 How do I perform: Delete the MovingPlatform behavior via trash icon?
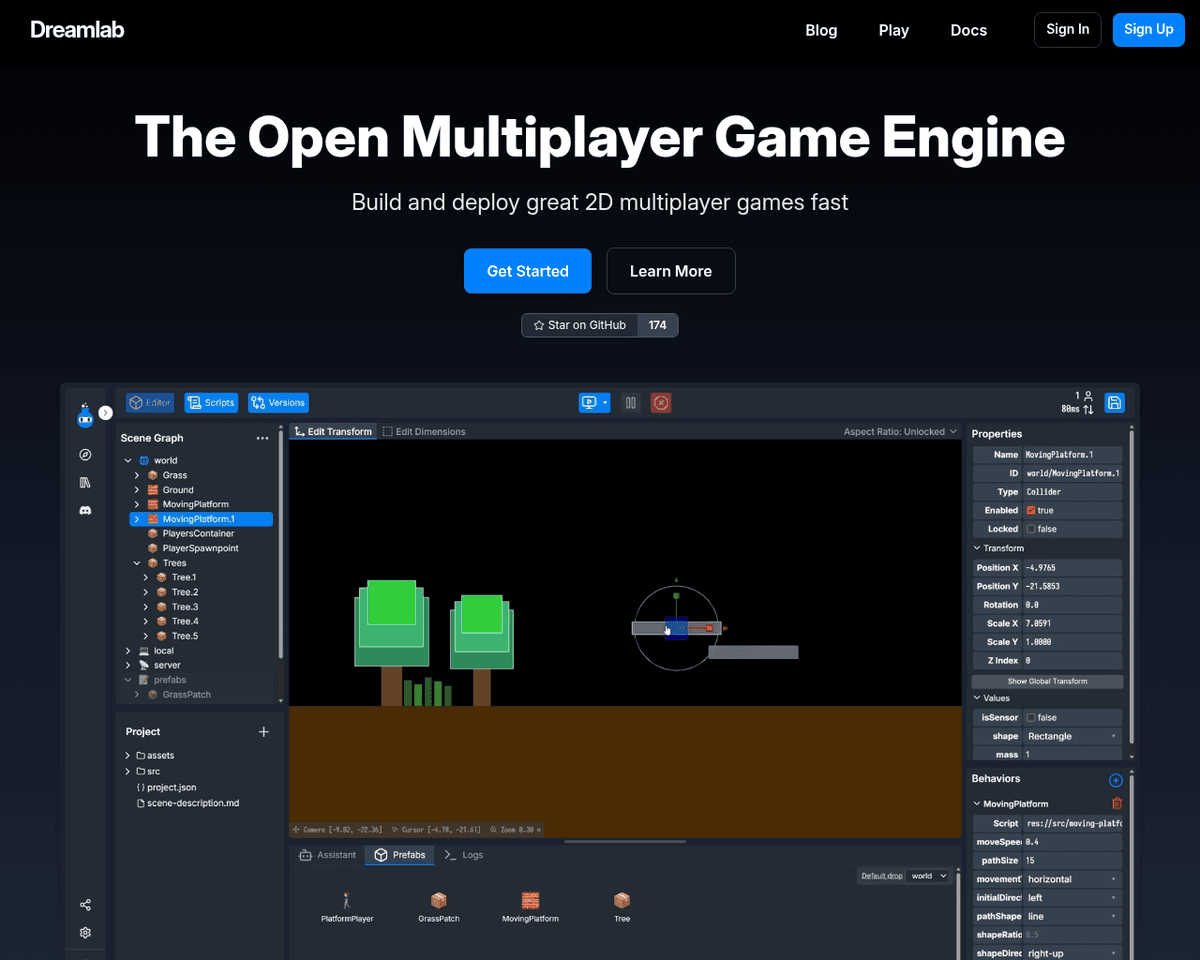point(1117,804)
